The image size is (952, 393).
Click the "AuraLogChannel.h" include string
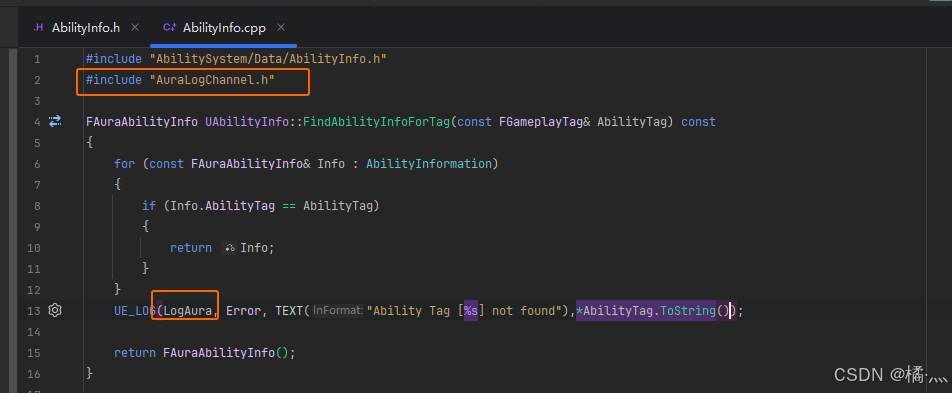coord(212,80)
